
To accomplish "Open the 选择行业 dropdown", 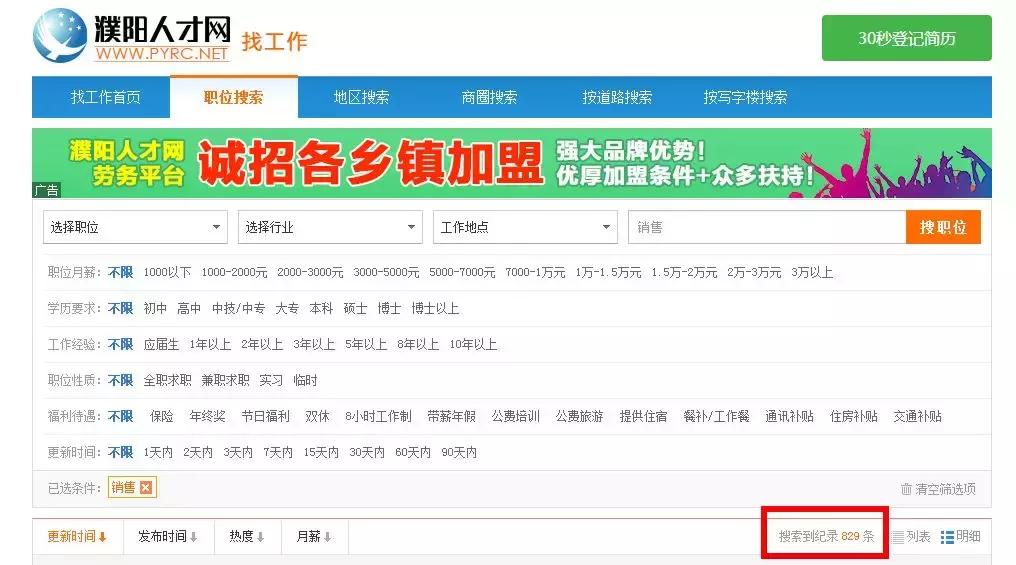I will pyautogui.click(x=330, y=227).
